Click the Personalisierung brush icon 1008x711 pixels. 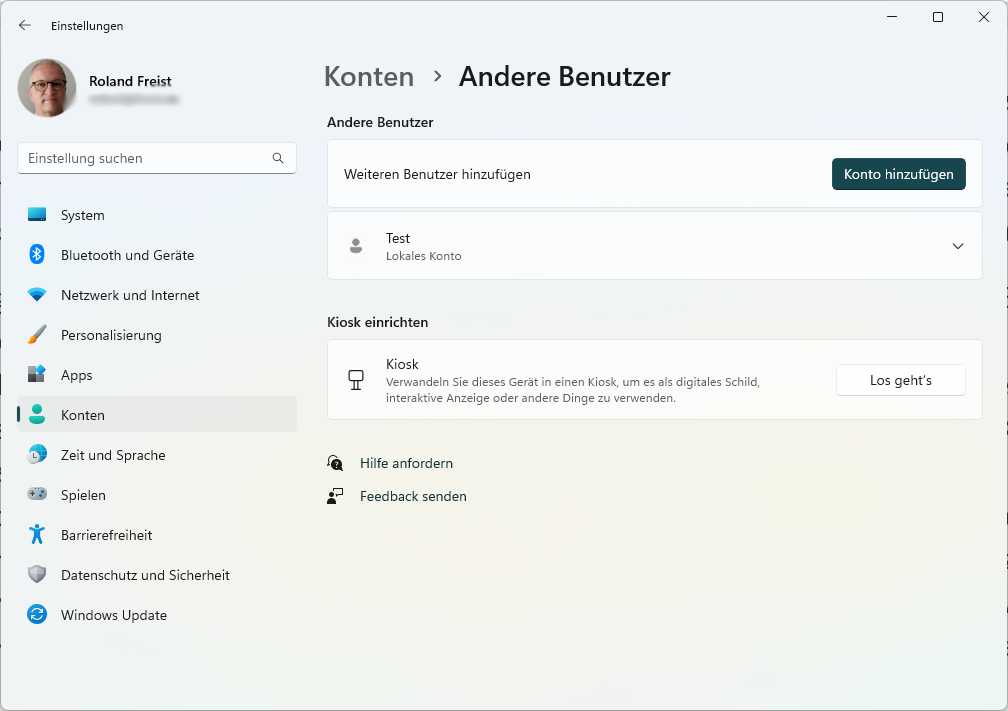pos(36,335)
